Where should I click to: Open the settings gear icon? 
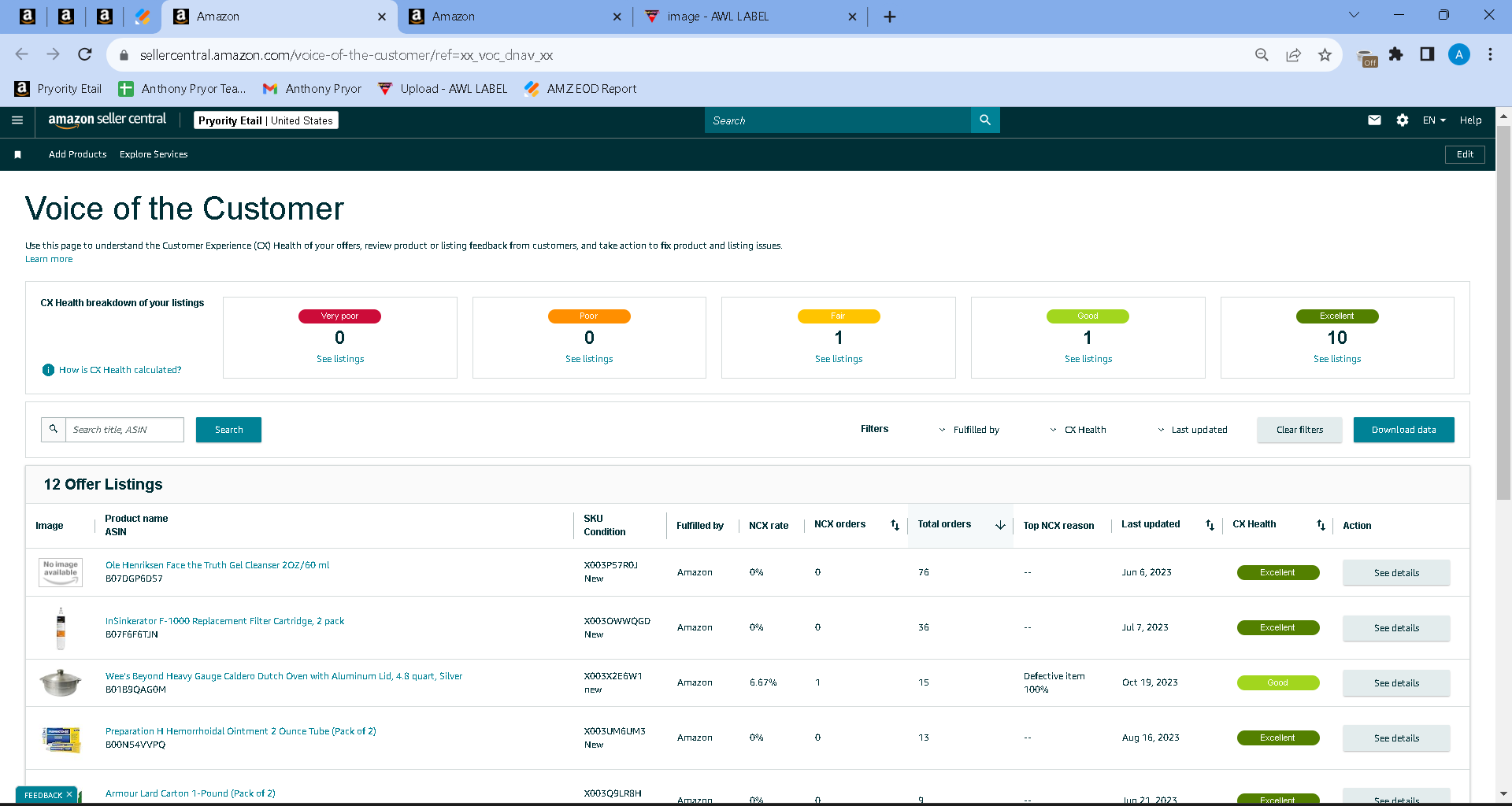(x=1403, y=120)
